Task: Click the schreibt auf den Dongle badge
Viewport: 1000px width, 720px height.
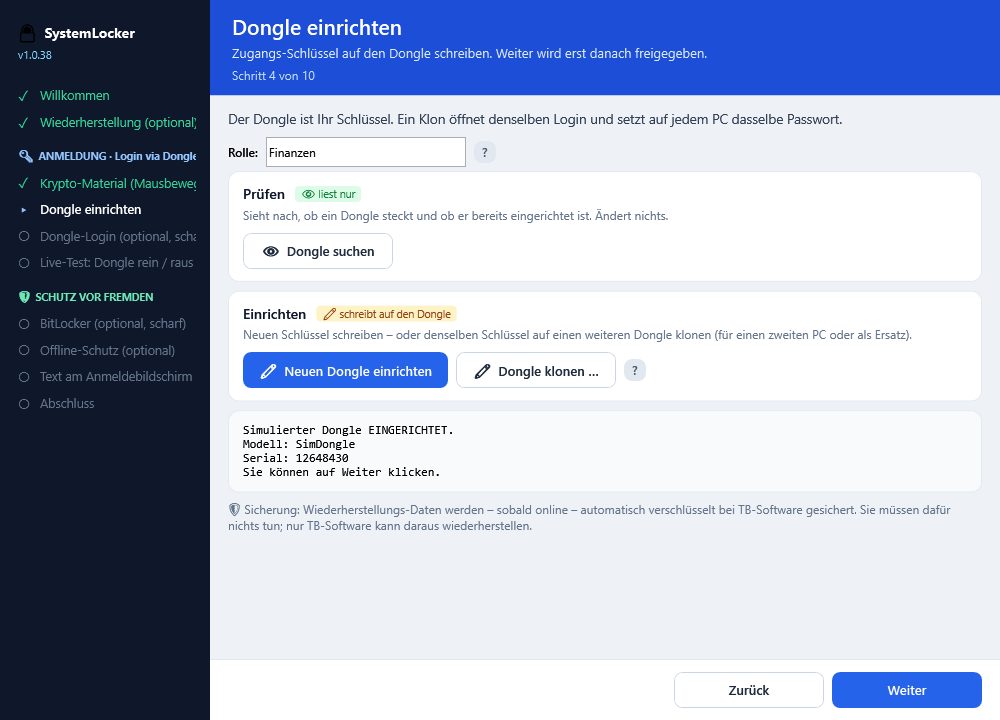Action: tap(386, 314)
